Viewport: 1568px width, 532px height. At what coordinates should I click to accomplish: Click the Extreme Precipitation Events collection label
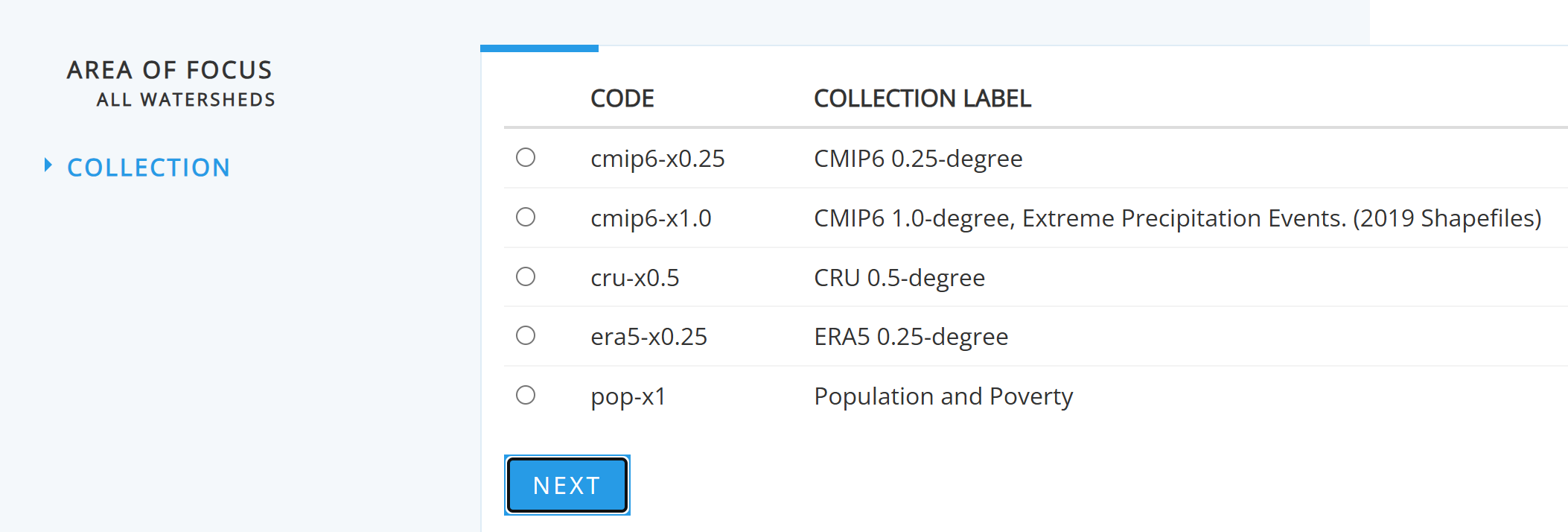click(x=1176, y=218)
